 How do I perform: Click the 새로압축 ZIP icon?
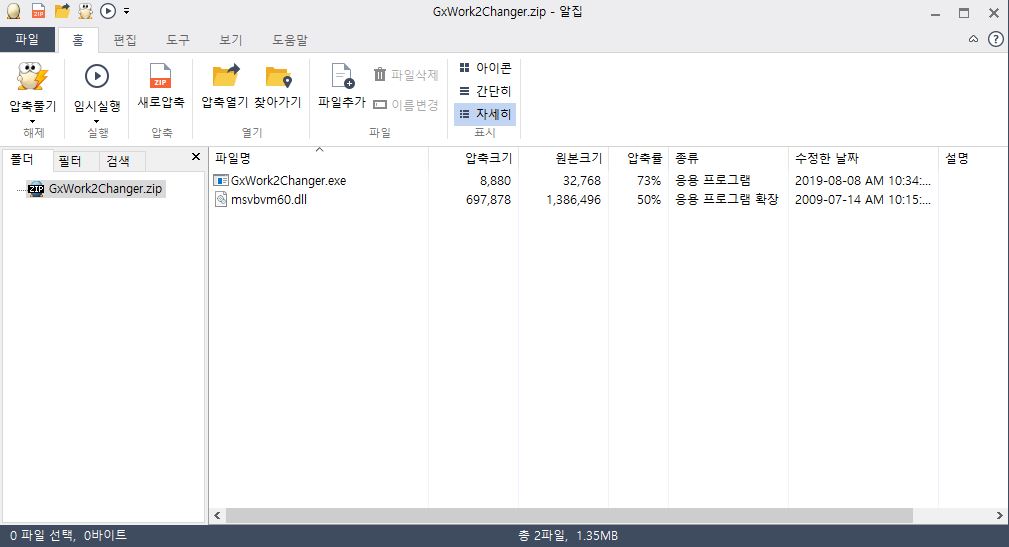click(160, 75)
